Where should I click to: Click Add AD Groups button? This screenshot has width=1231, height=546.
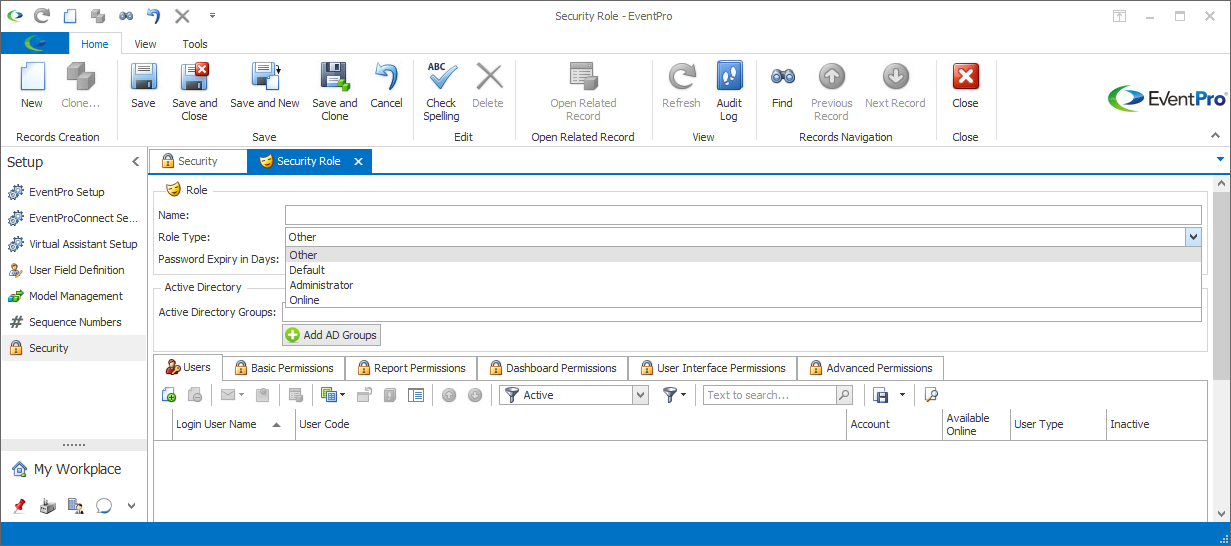[332, 335]
